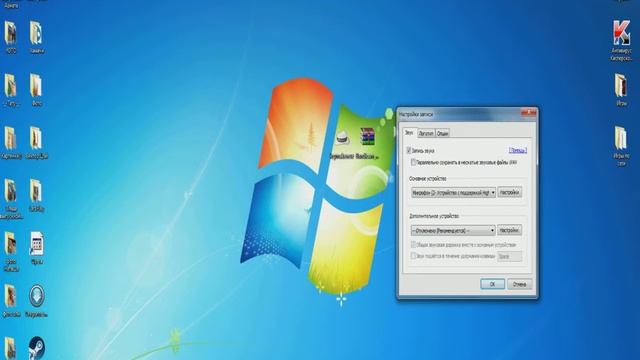
Task: Toggle the shared audio track with main device checkbox
Action: click(x=413, y=245)
